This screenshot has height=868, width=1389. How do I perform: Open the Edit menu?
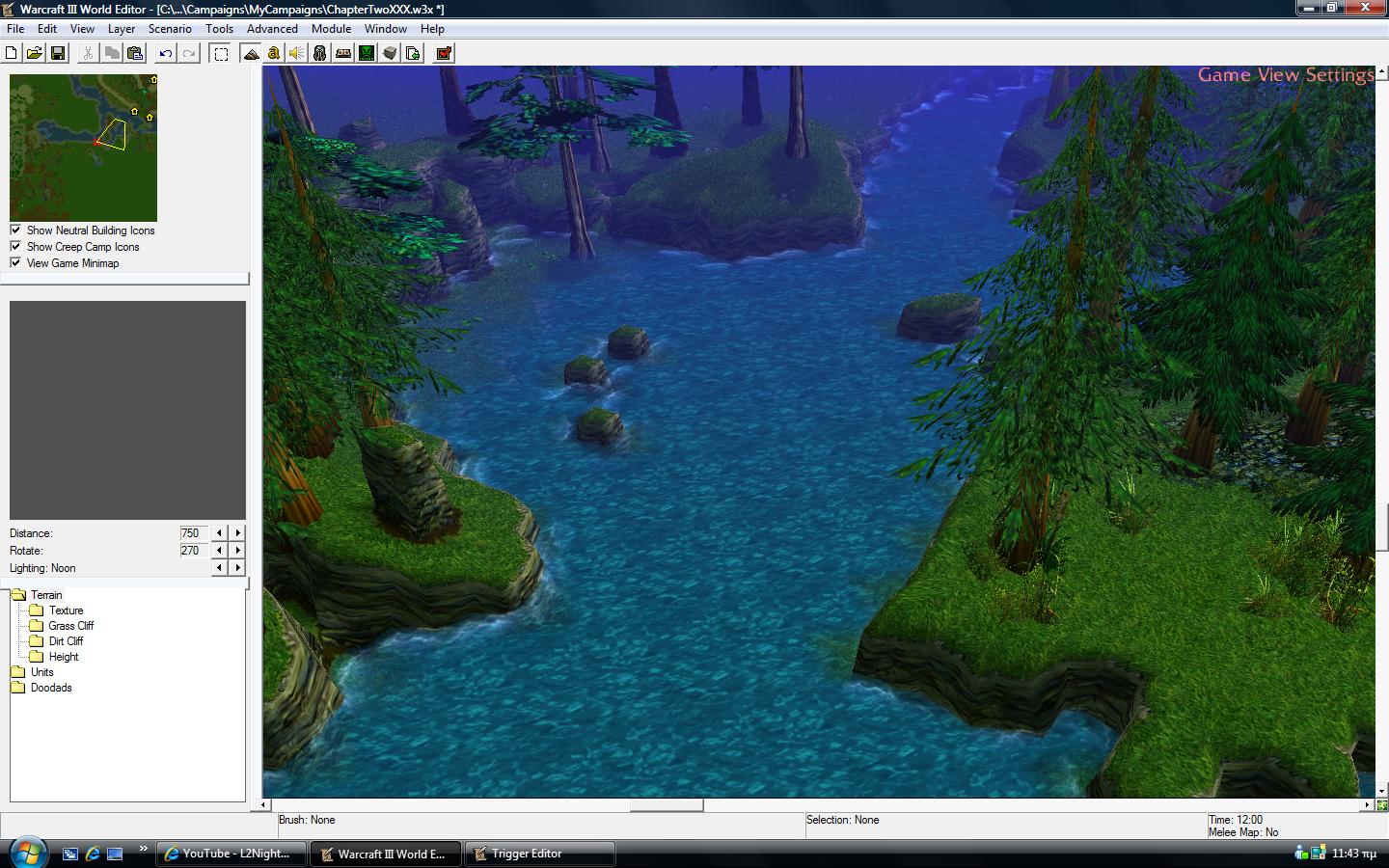[46, 28]
